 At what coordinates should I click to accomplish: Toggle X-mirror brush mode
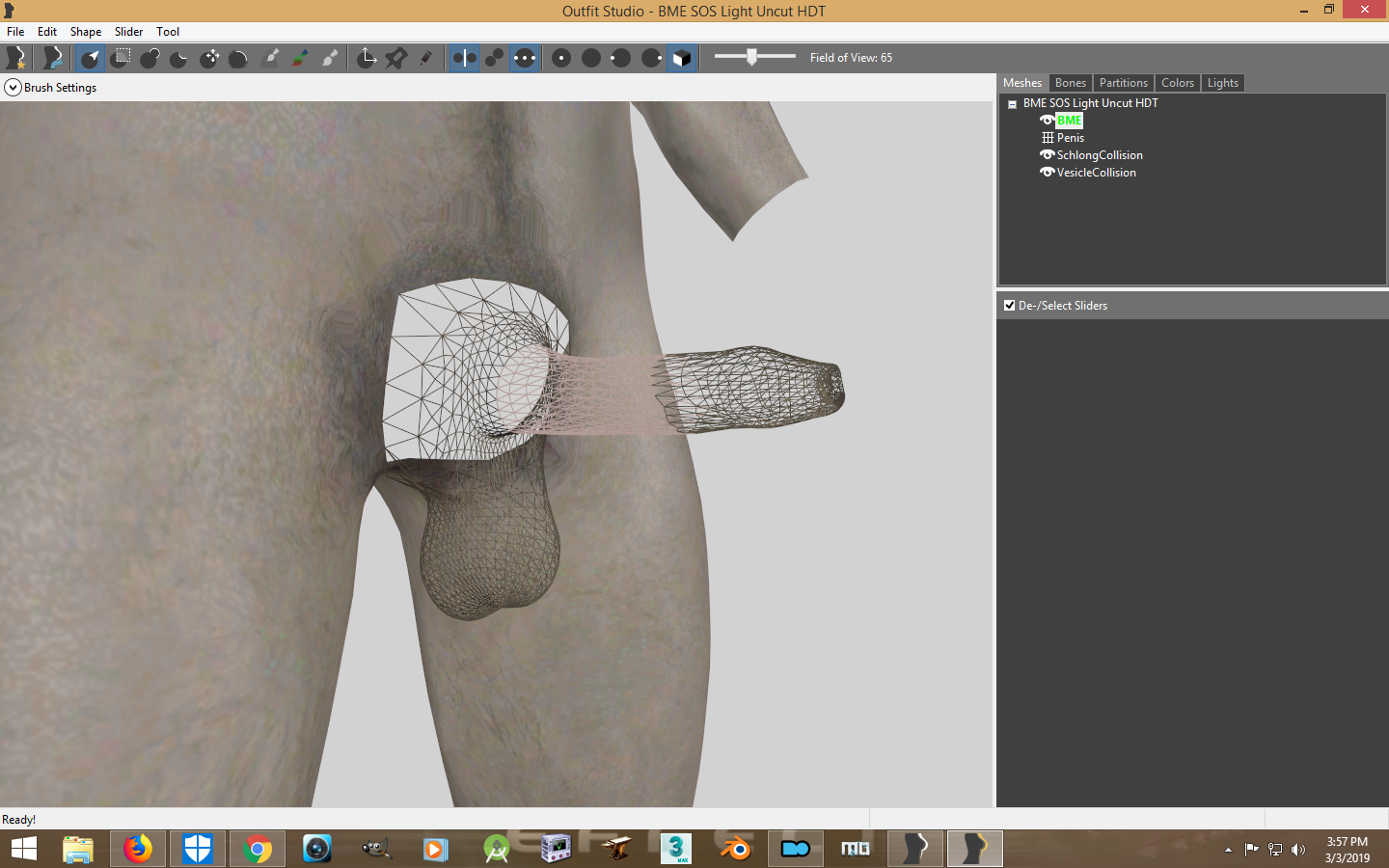464,58
